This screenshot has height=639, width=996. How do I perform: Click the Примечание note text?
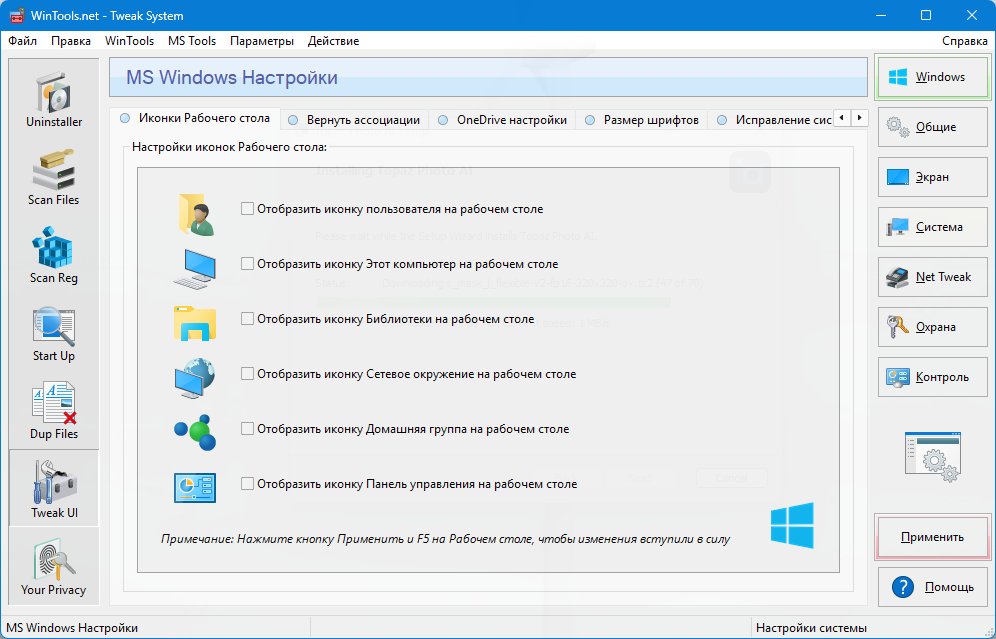445,539
